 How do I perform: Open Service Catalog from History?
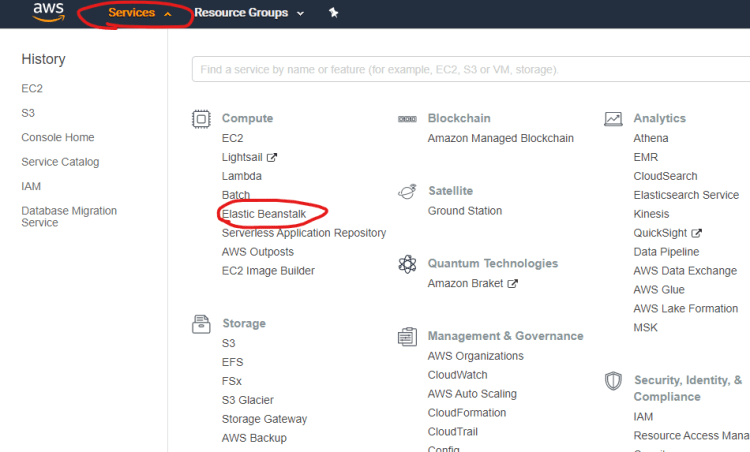click(x=60, y=162)
